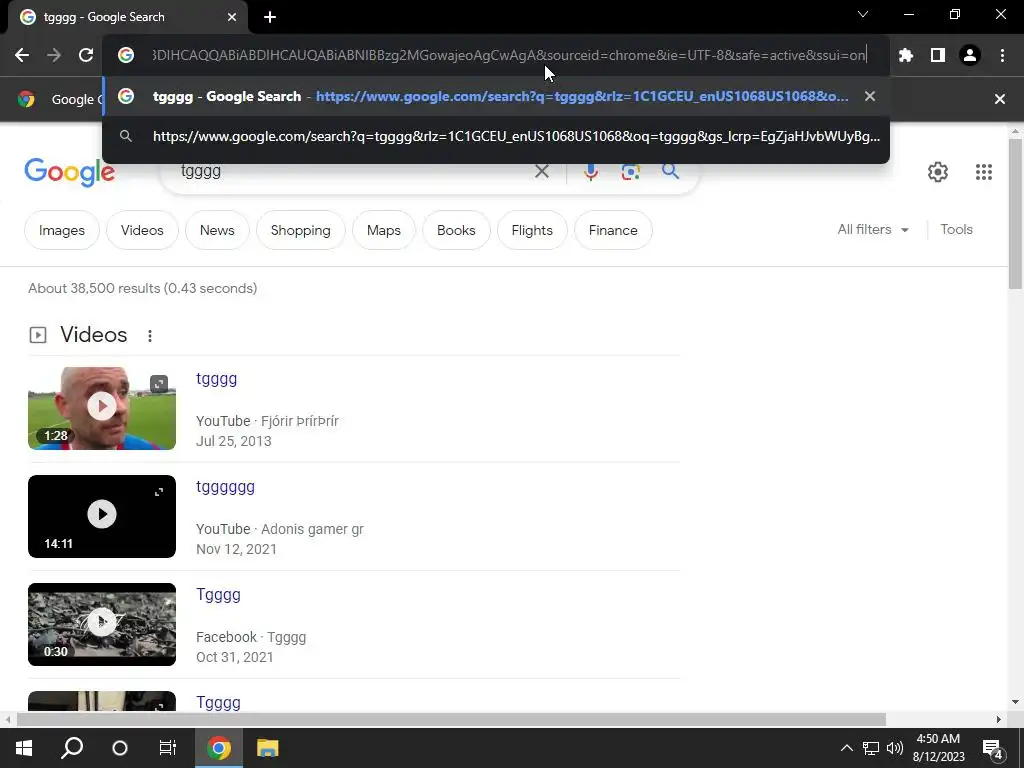
Task: Open a new tab with the plus button
Action: pos(270,17)
